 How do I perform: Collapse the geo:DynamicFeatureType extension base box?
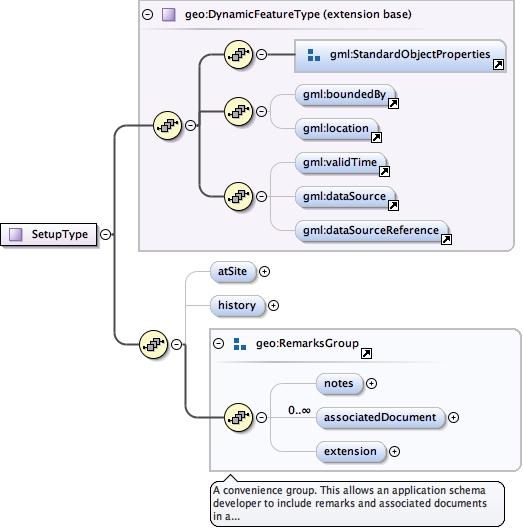[x=147, y=15]
